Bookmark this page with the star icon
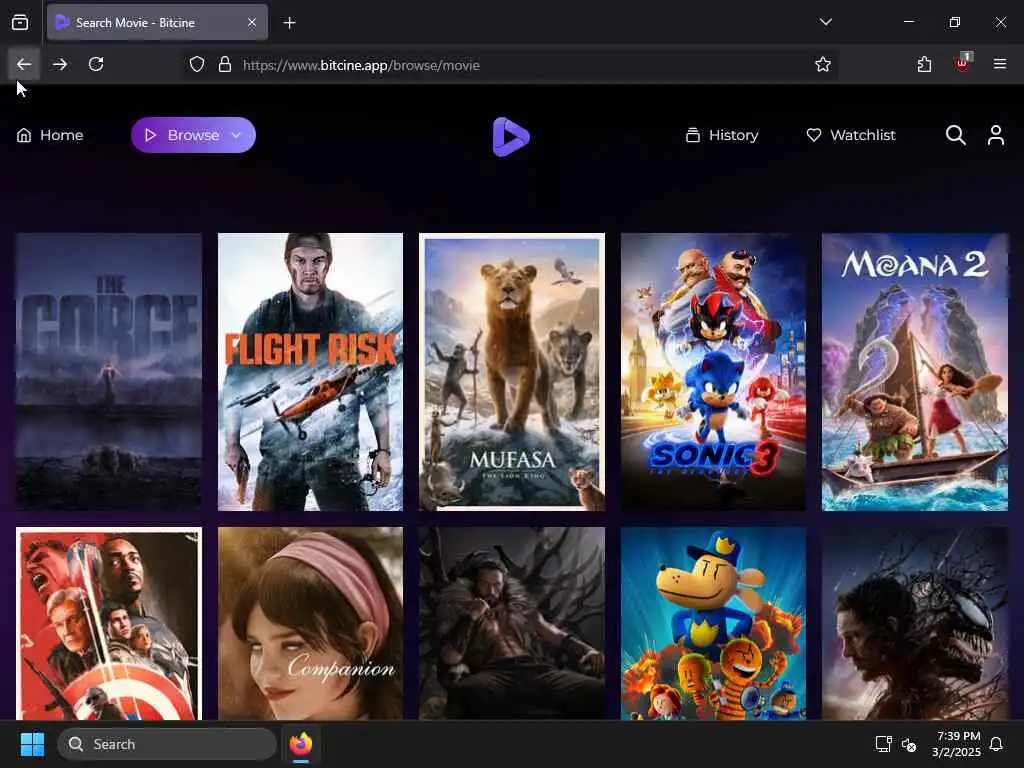Viewport: 1024px width, 768px height. click(823, 64)
